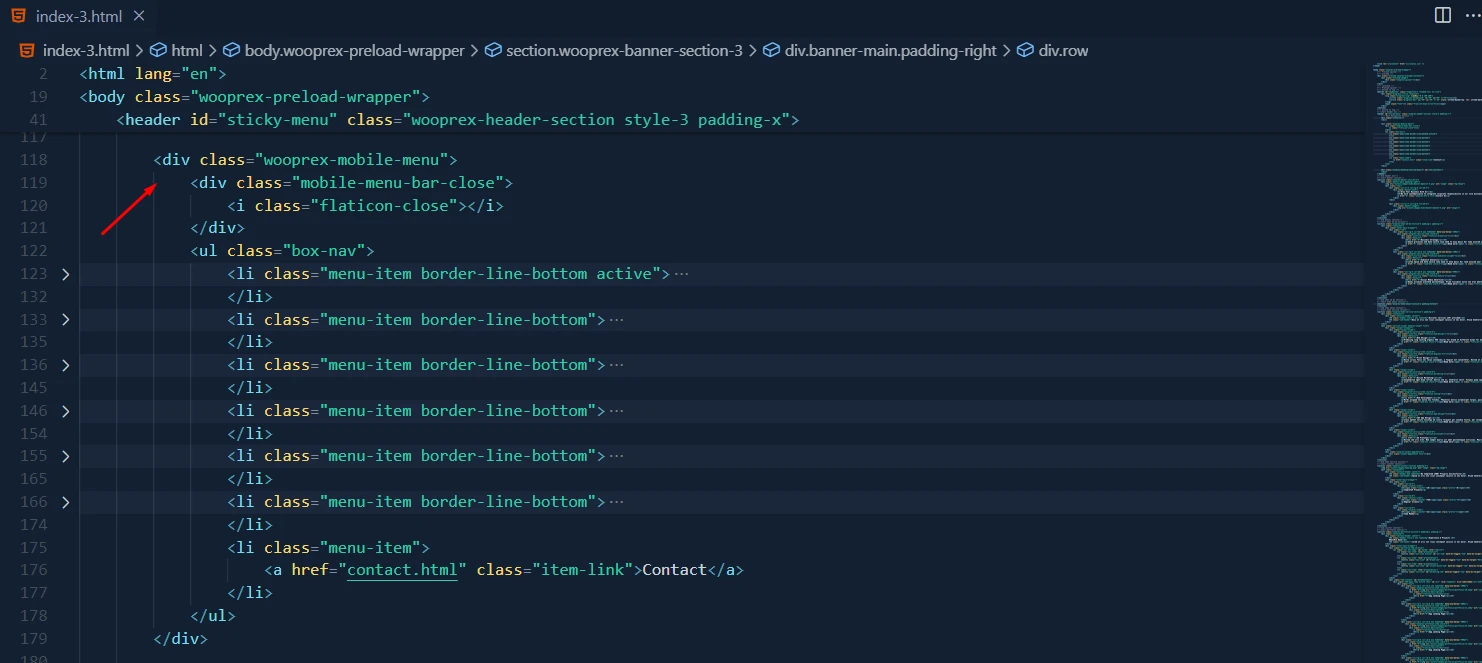Expand folded code at line 123

click(66, 274)
